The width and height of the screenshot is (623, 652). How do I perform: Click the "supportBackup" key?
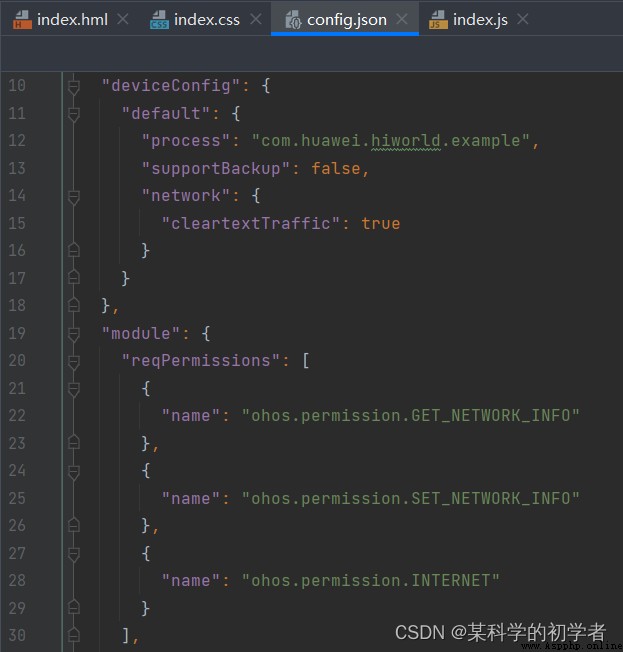[215, 168]
